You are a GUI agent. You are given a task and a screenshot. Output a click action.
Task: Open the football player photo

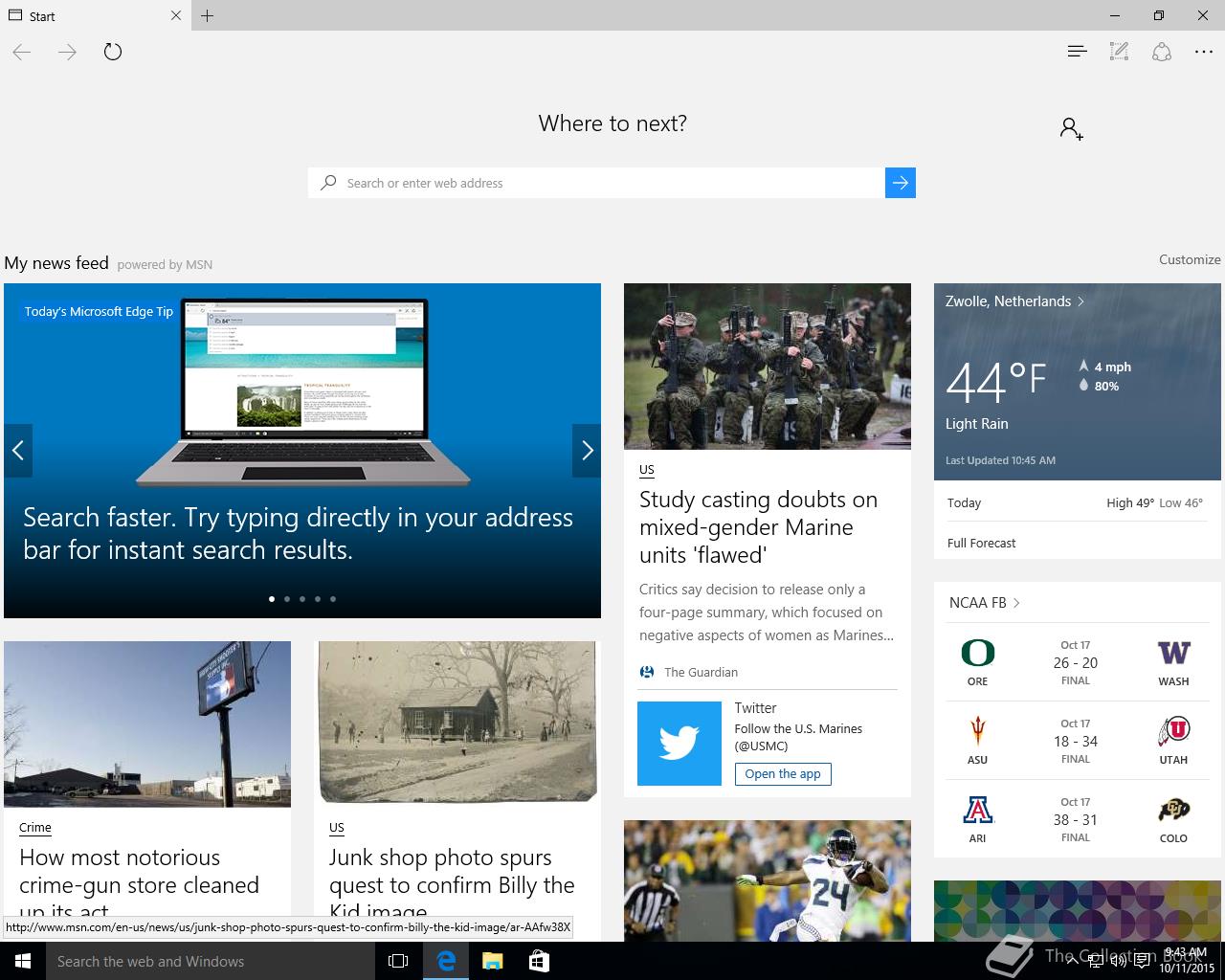768,880
